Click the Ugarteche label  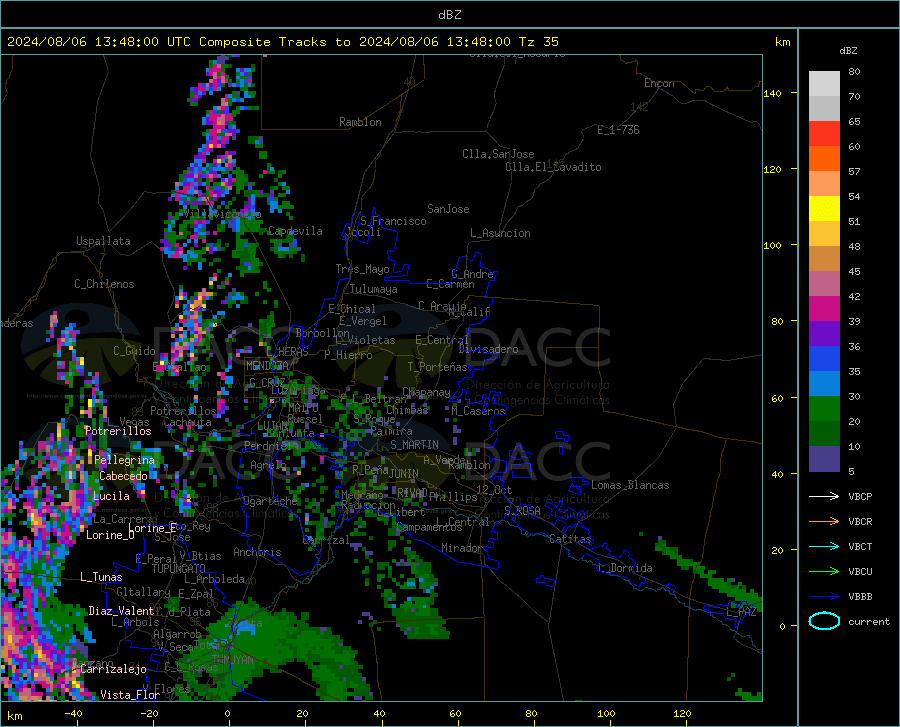click(x=270, y=501)
